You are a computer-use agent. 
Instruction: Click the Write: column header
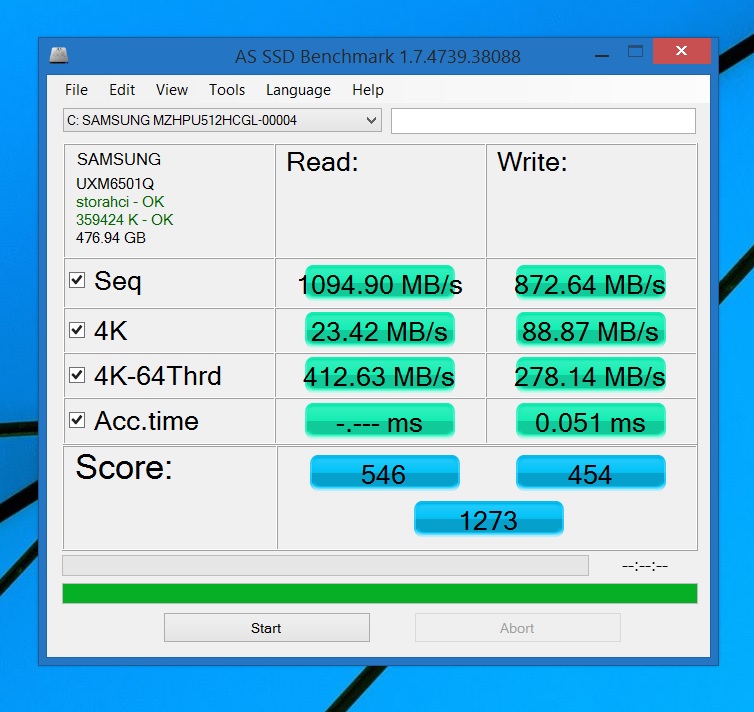(532, 162)
